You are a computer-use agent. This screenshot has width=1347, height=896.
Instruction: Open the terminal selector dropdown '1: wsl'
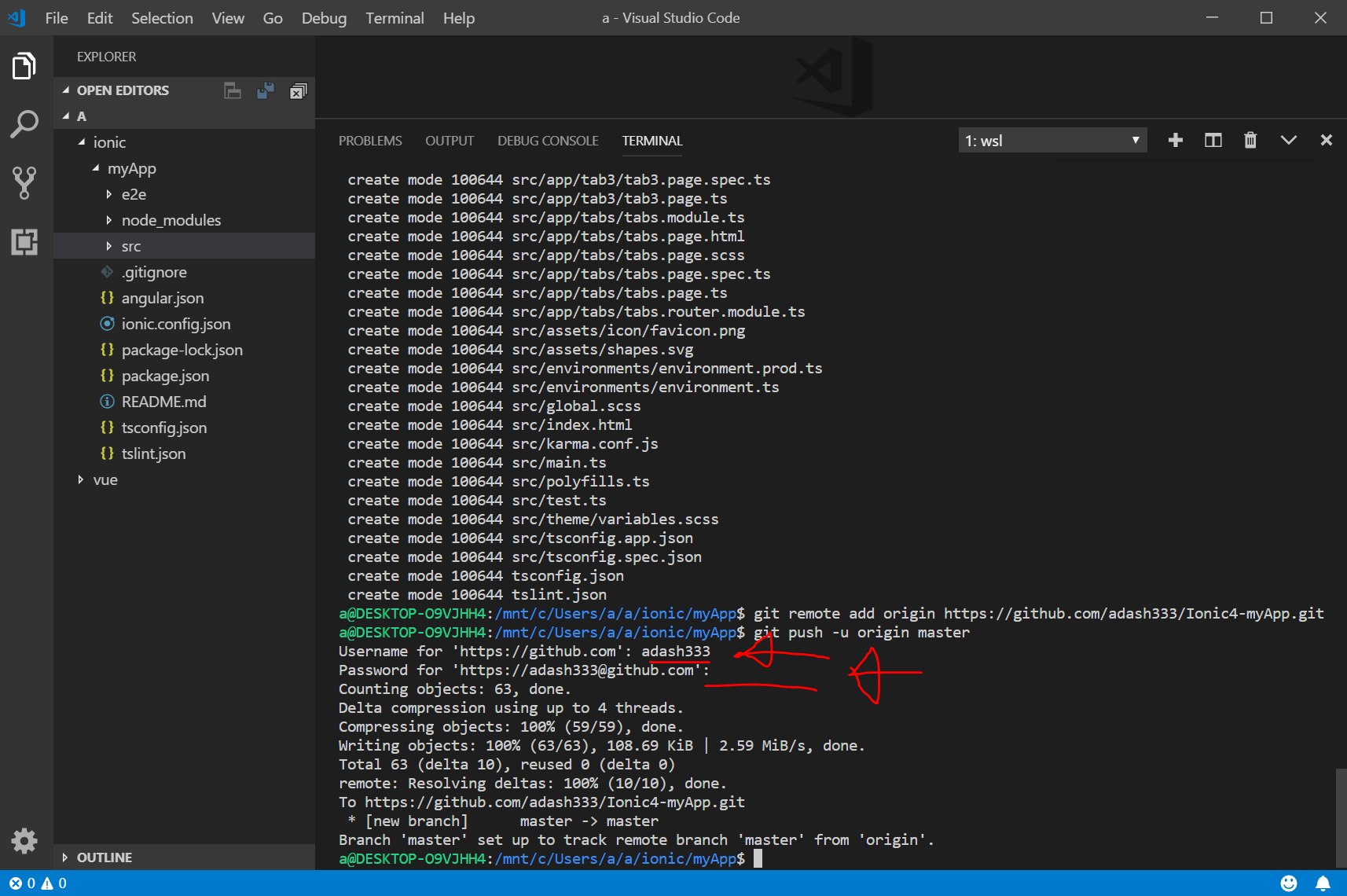pos(1052,141)
